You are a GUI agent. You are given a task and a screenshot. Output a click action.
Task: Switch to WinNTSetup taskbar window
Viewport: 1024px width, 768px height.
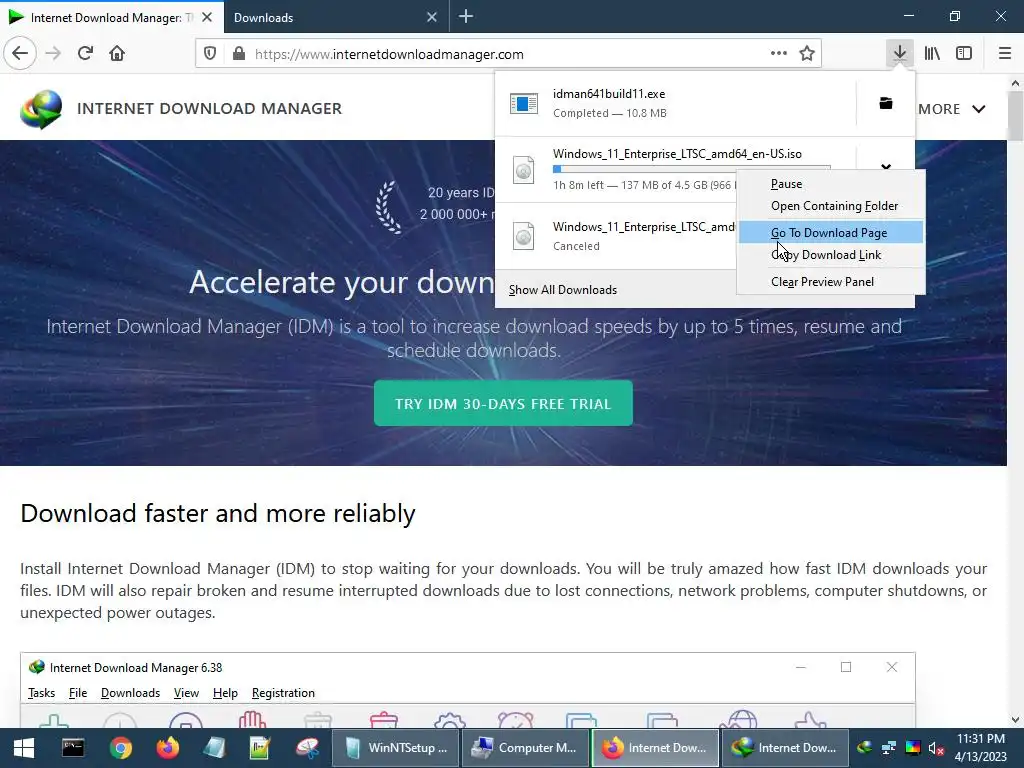coord(396,748)
